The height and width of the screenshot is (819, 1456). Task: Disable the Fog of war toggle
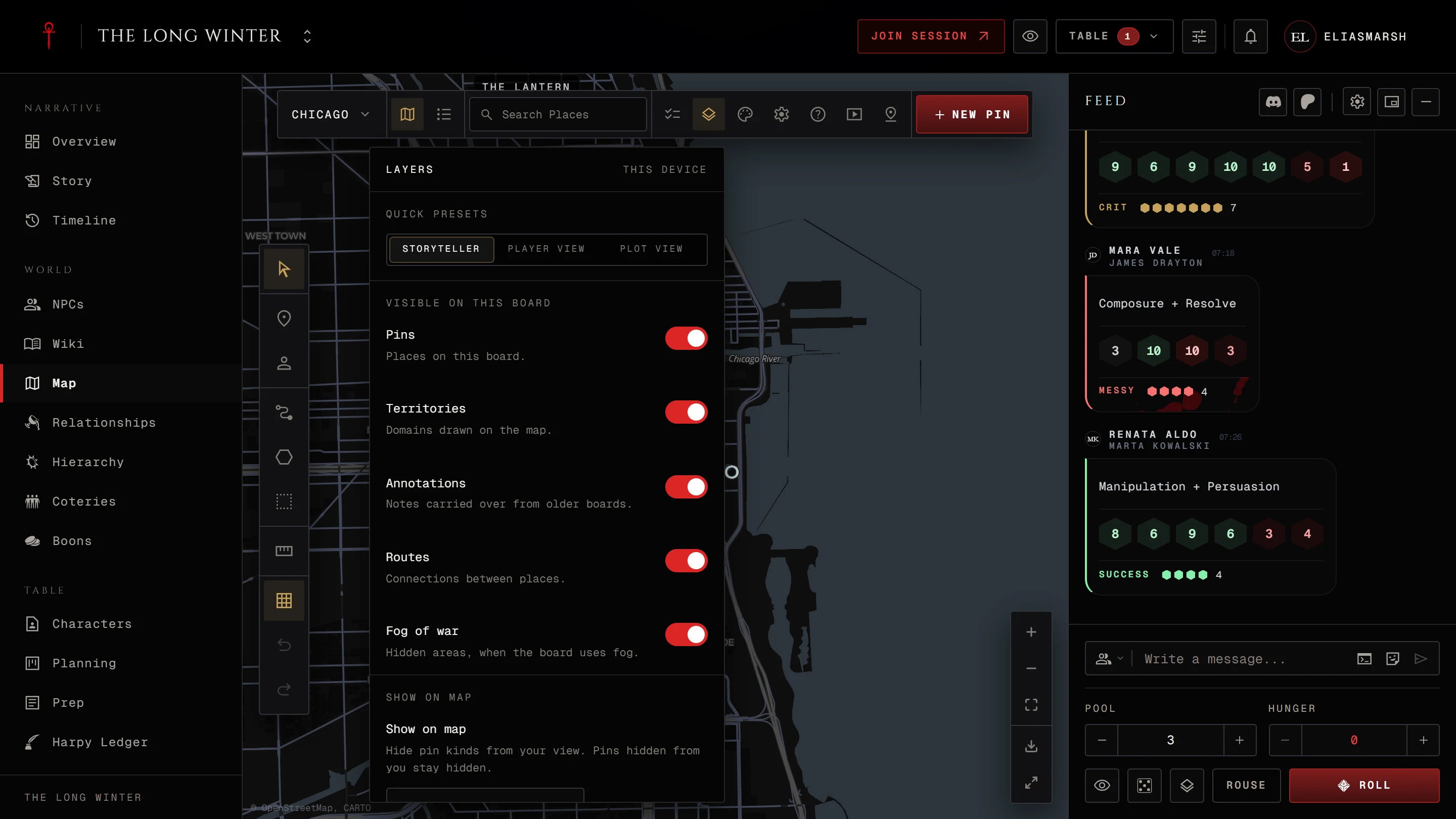tap(686, 634)
